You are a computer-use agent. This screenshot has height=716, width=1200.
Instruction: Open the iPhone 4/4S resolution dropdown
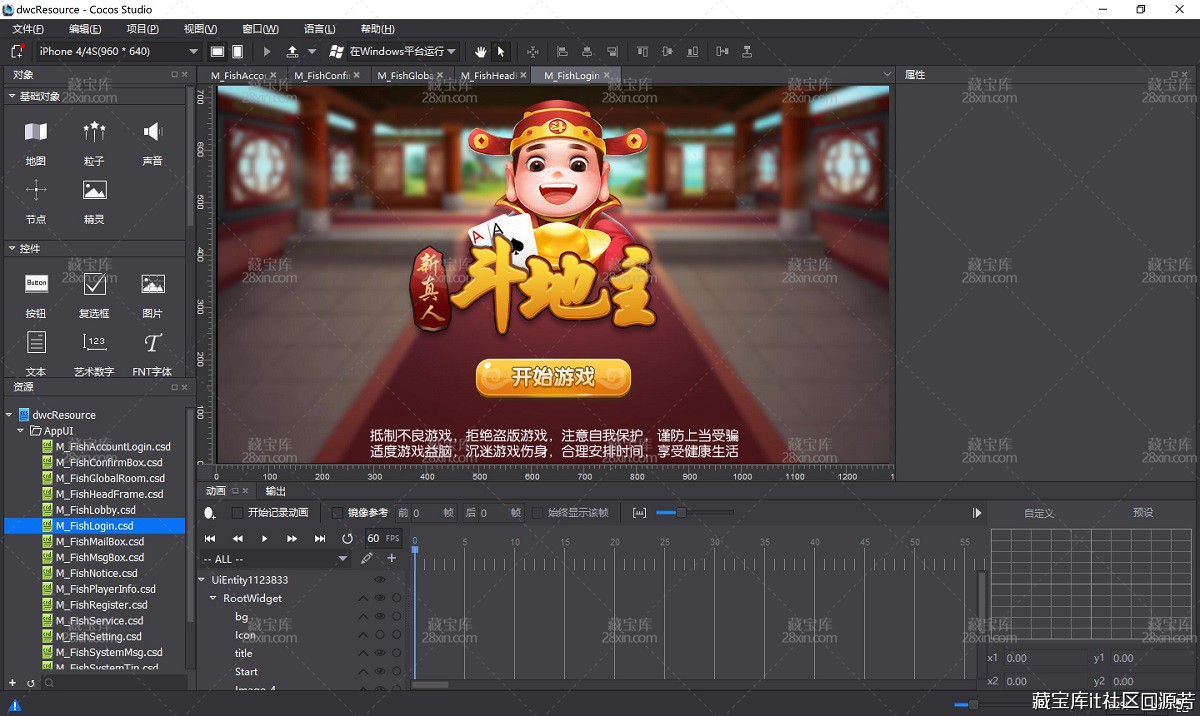coord(119,51)
